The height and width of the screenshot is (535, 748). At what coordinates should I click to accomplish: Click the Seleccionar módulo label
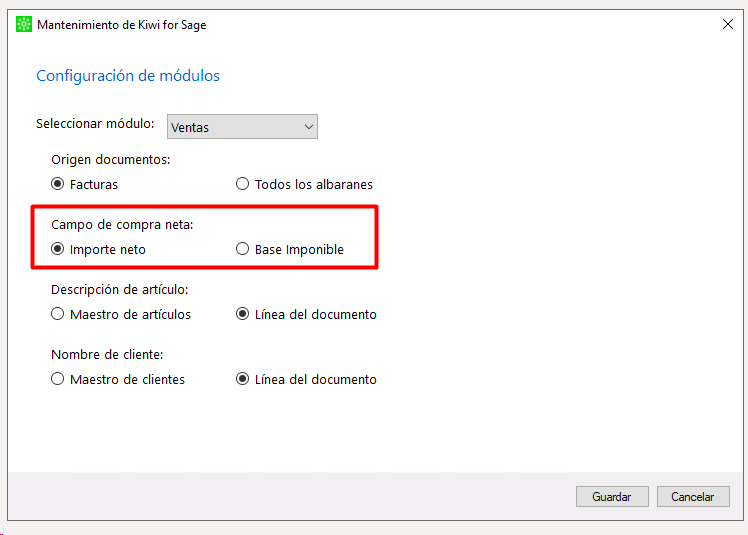point(95,124)
